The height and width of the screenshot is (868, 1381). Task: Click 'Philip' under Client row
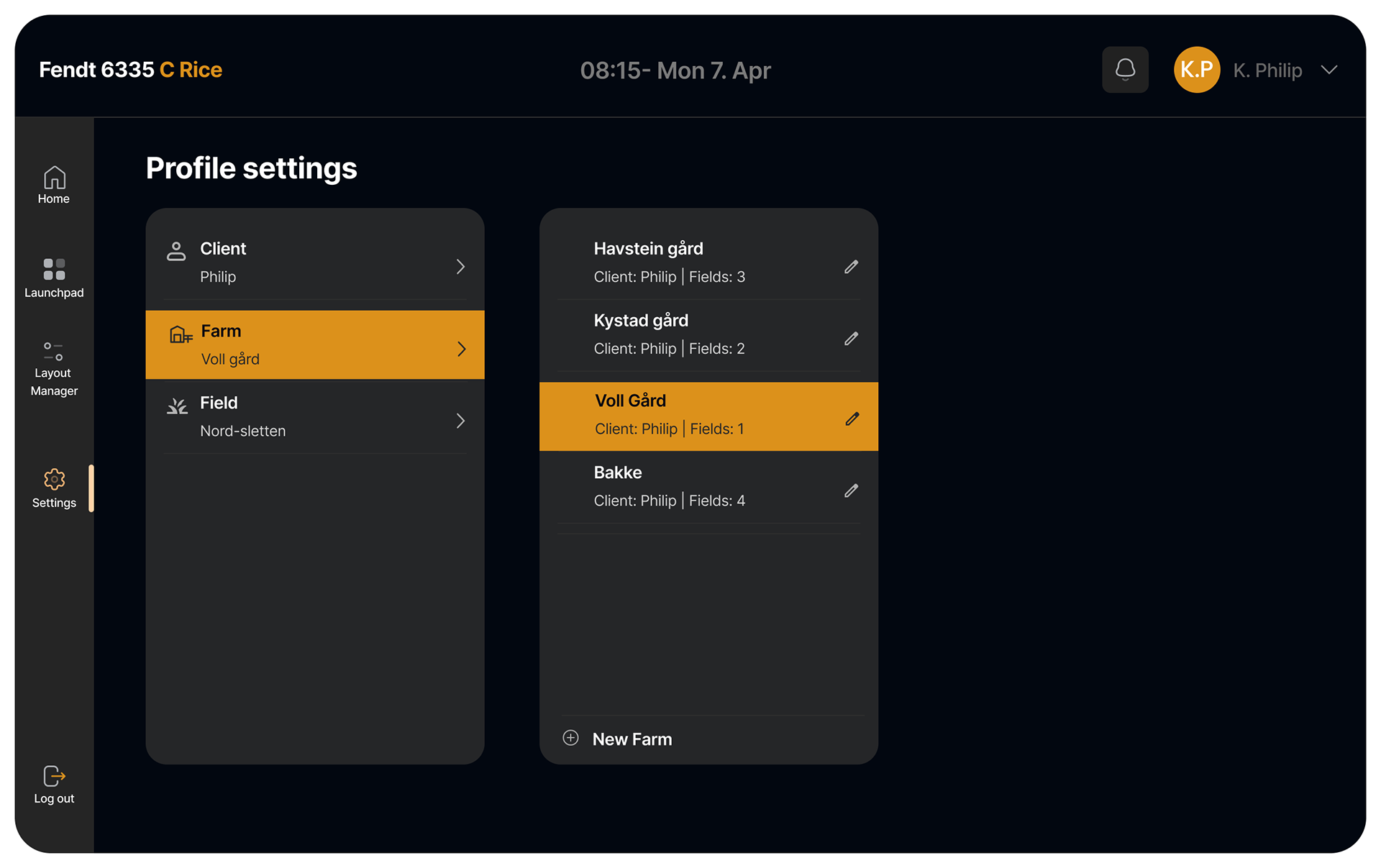[218, 277]
